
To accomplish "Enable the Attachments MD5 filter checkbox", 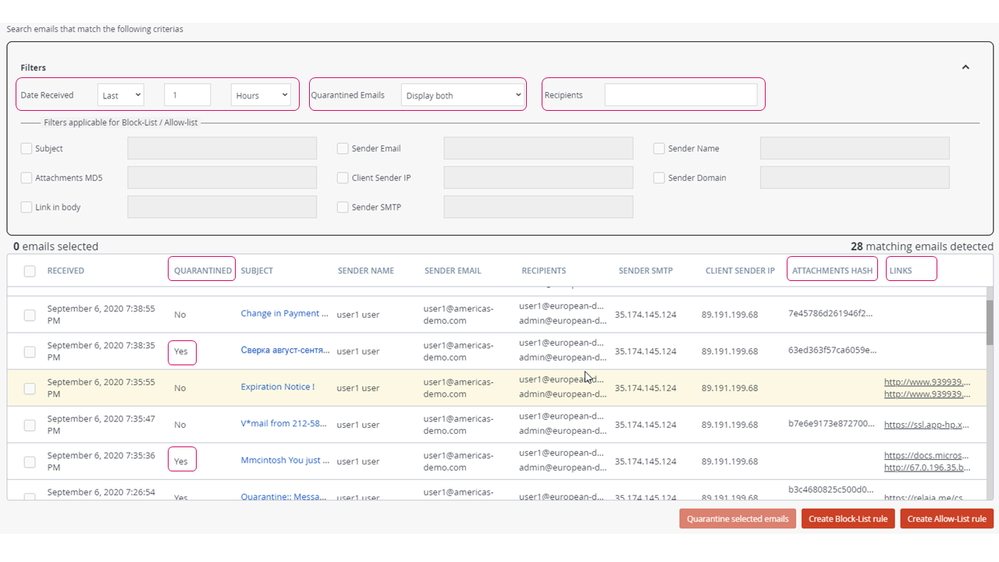I will pos(26,178).
